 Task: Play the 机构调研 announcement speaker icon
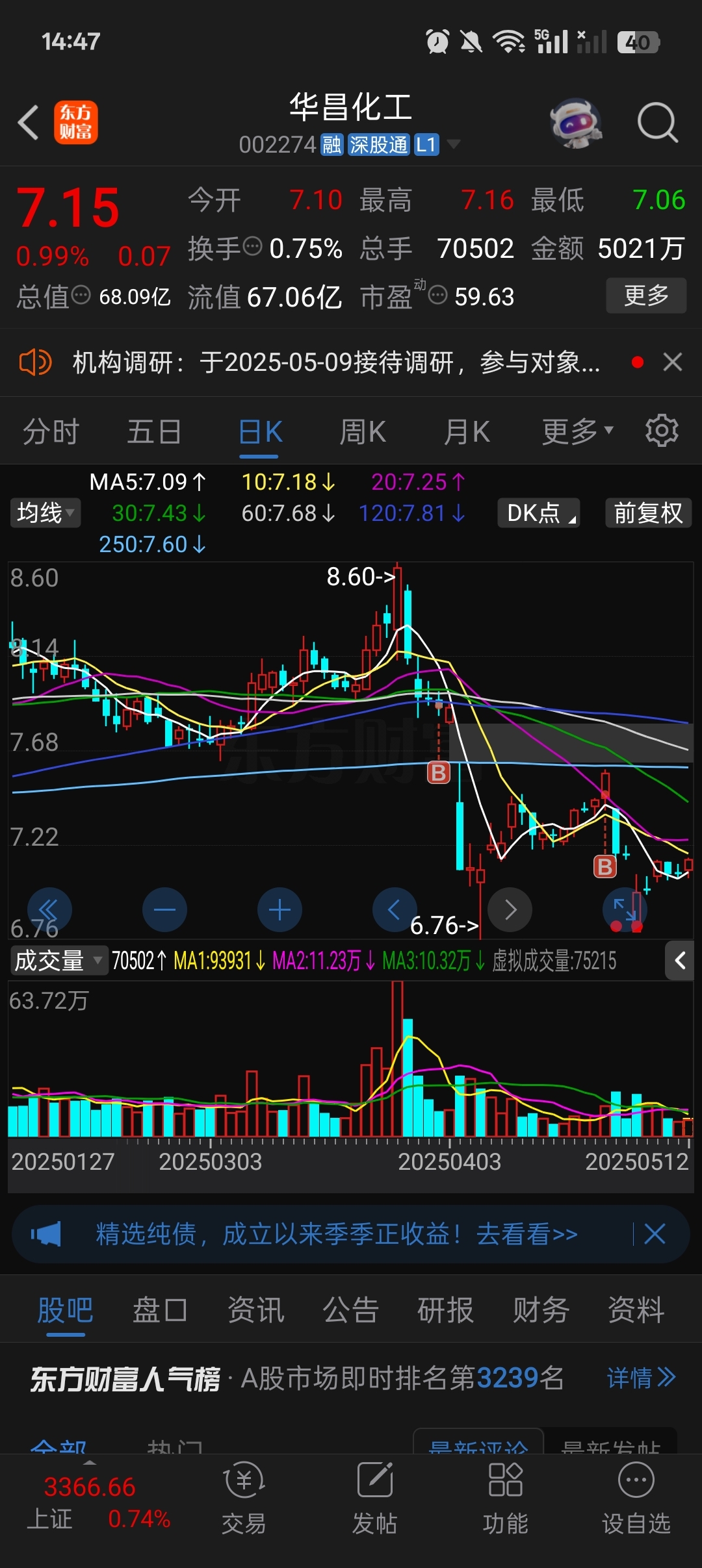click(x=35, y=362)
